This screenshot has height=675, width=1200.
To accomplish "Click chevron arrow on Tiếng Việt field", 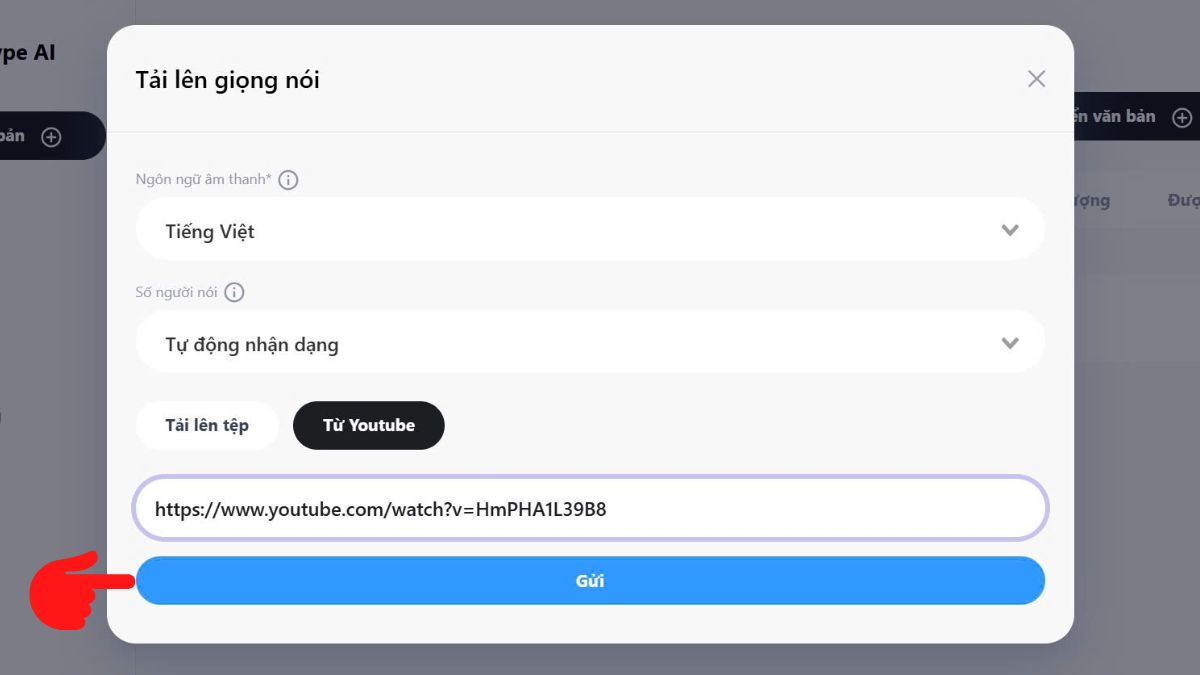I will 1010,230.
